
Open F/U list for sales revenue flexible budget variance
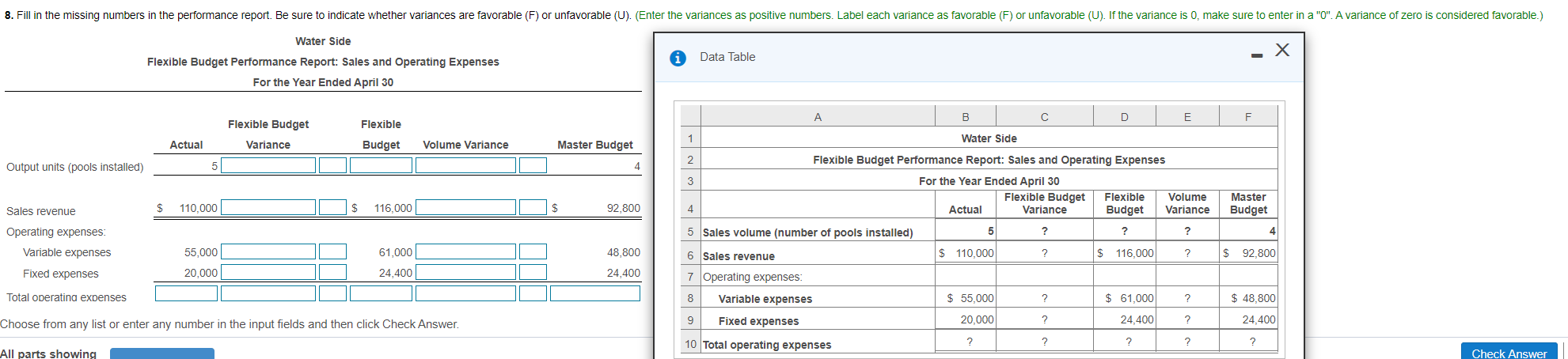click(x=332, y=207)
